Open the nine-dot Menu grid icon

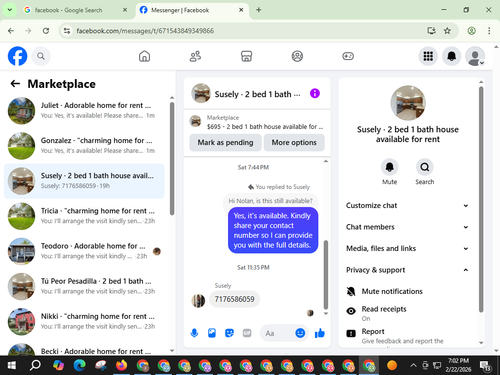pyautogui.click(x=428, y=56)
